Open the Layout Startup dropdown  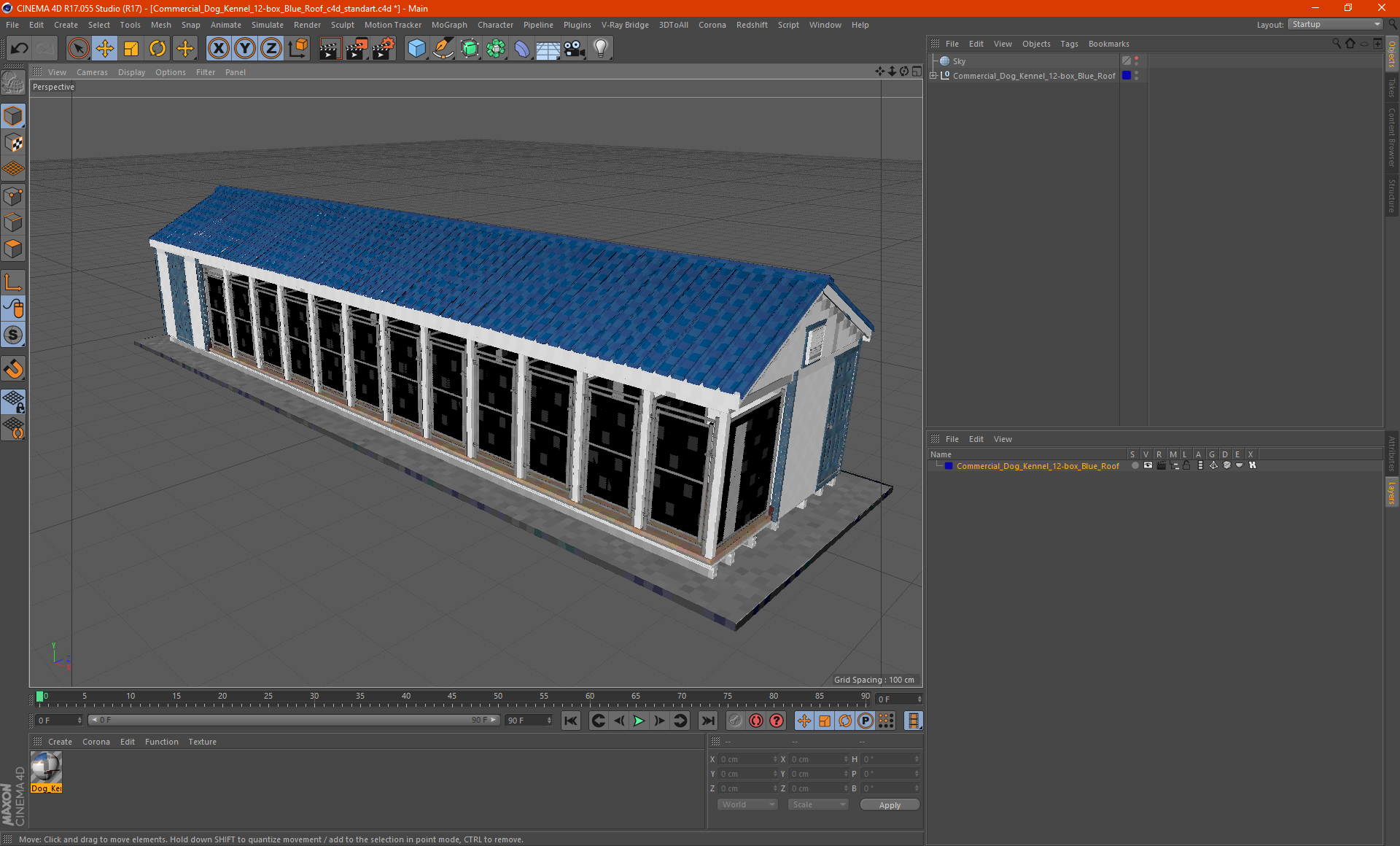[x=1335, y=25]
